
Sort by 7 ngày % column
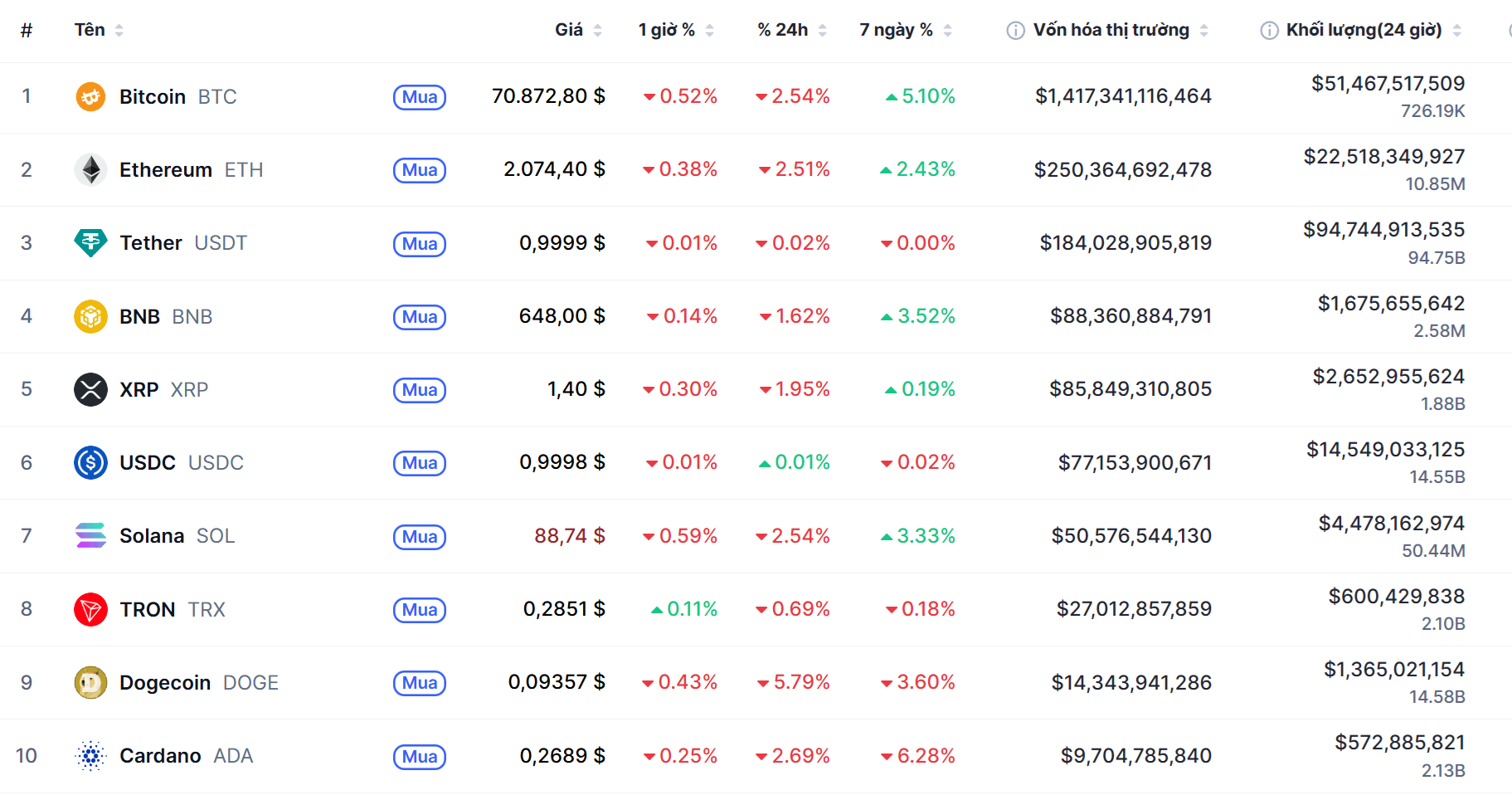[906, 30]
